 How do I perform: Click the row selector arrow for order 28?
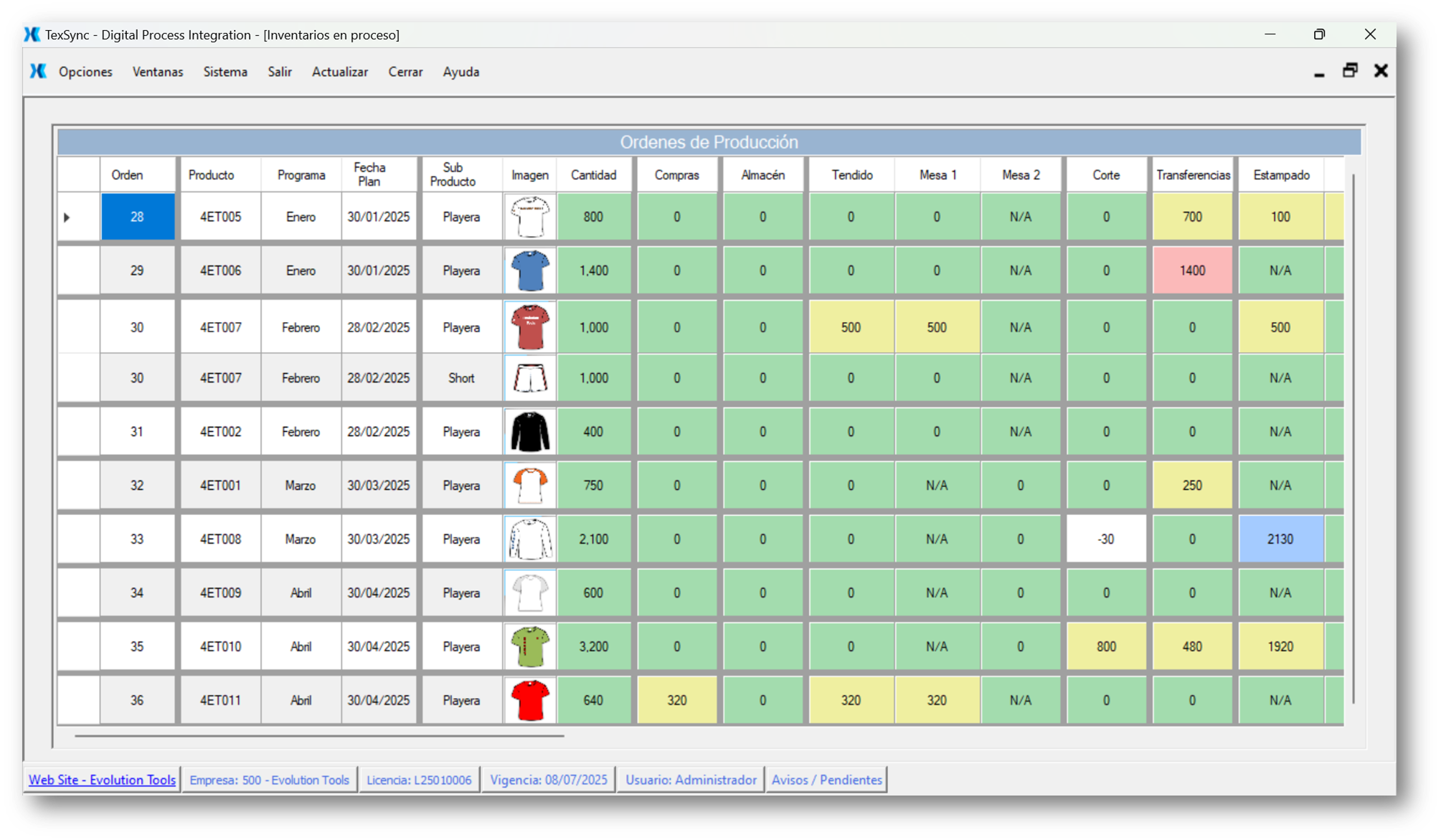(x=67, y=217)
